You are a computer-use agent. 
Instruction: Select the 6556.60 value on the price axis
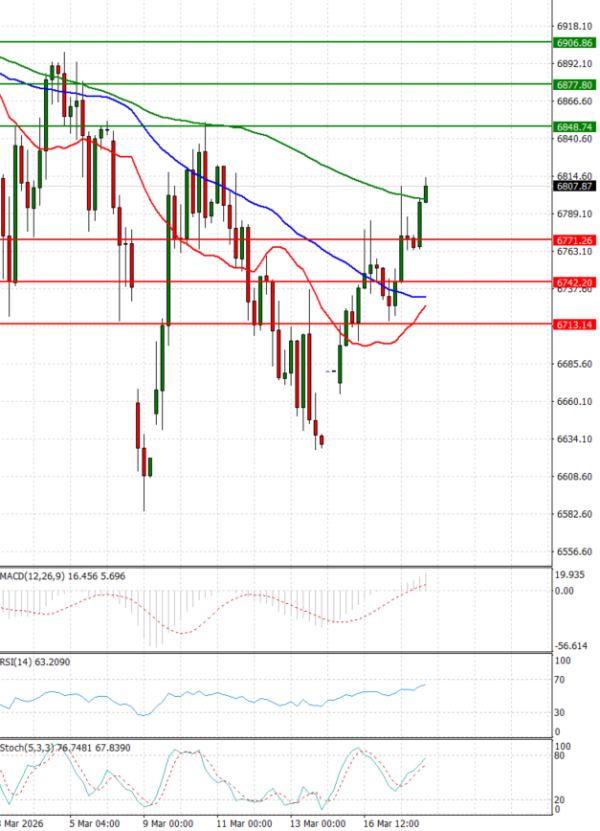pos(574,551)
